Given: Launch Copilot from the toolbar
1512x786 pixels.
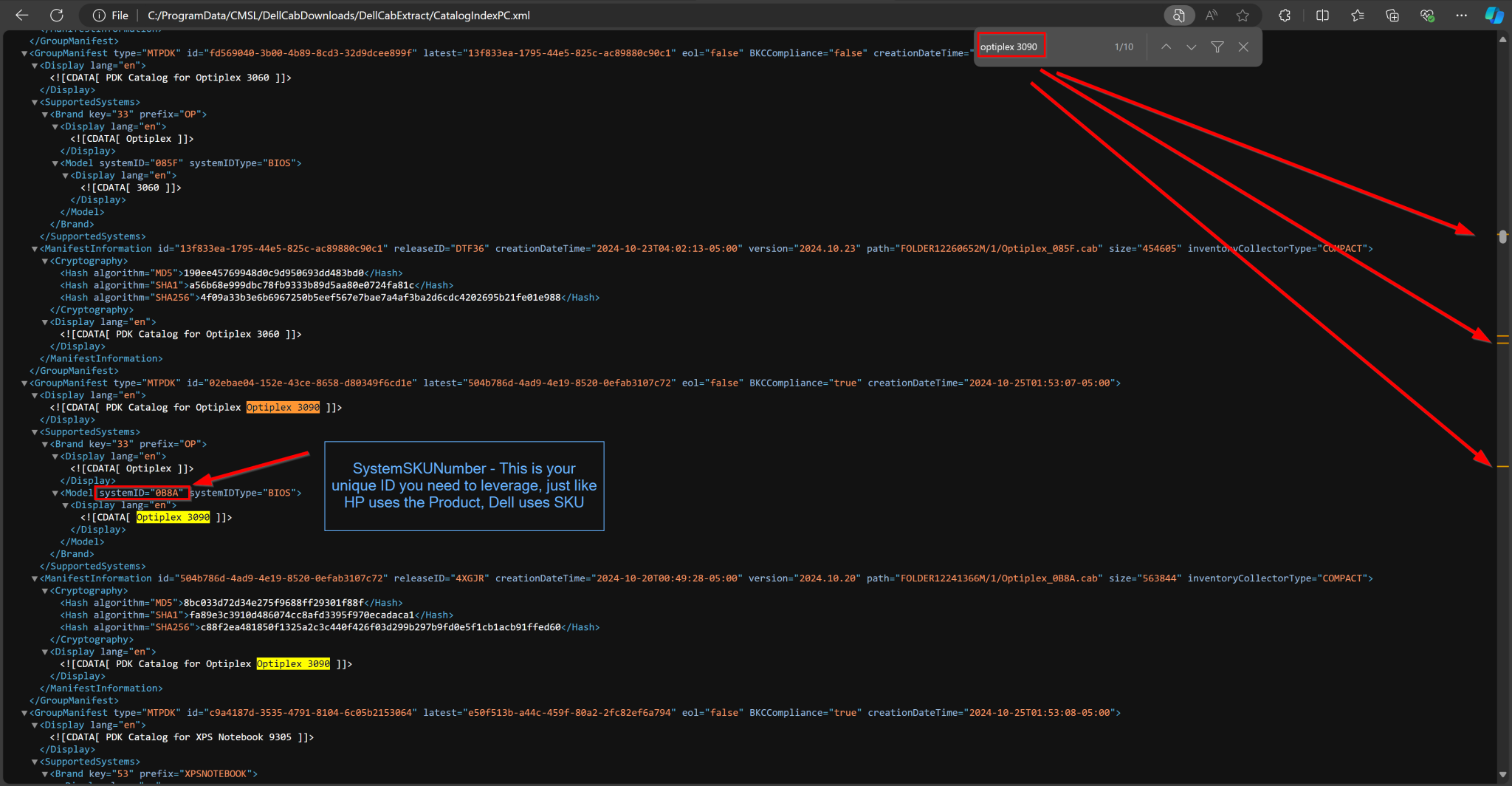Looking at the screenshot, I should point(1494,15).
